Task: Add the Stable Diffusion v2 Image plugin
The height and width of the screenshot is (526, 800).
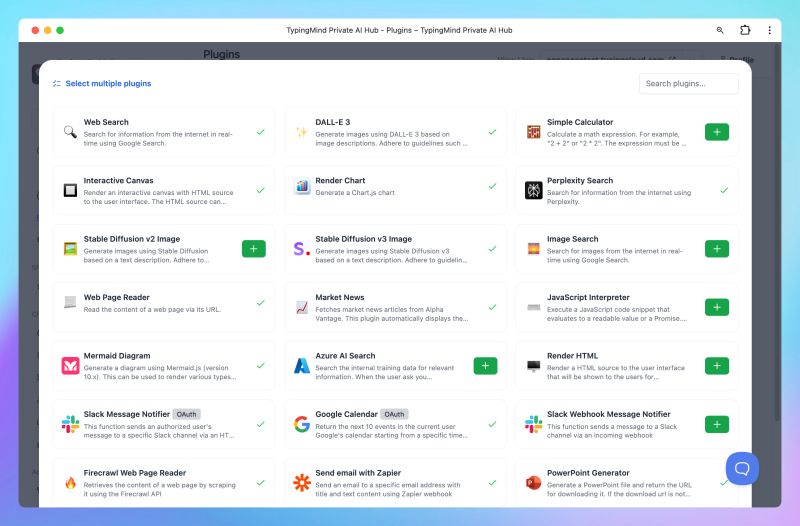Action: click(x=254, y=249)
